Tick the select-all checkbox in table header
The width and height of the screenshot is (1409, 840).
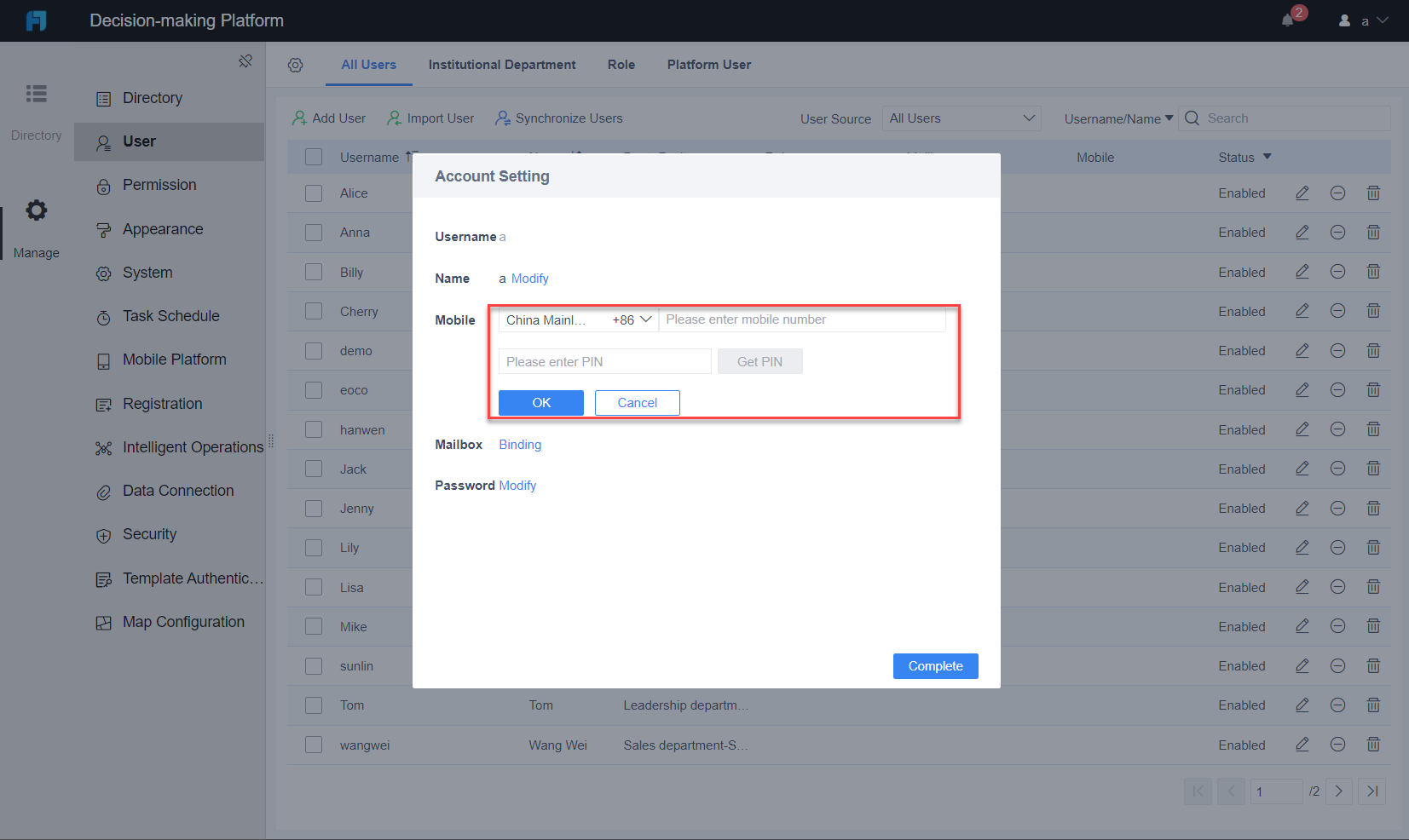coord(313,157)
